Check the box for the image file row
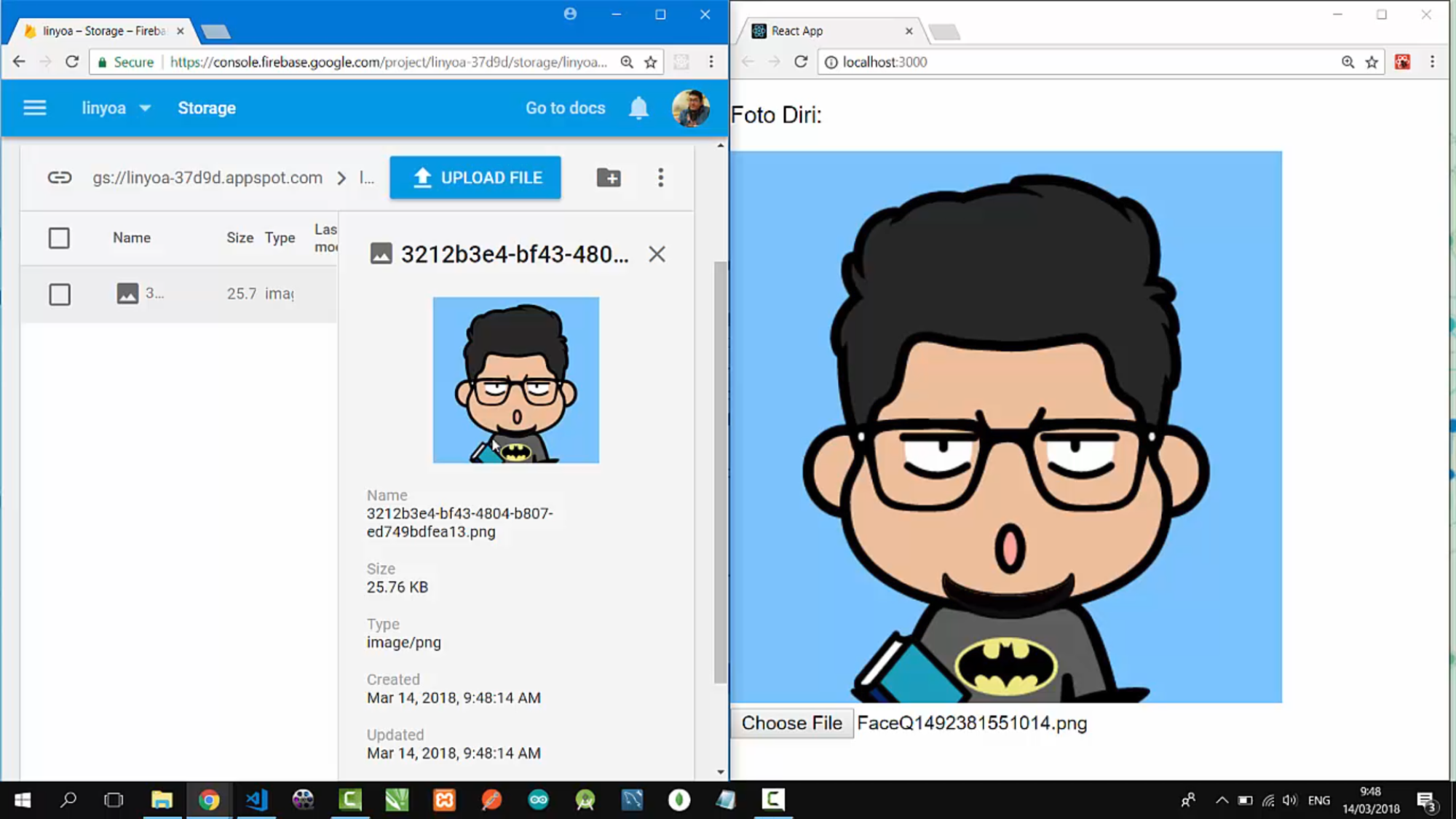Screen dimensions: 1456x819 [59, 294]
